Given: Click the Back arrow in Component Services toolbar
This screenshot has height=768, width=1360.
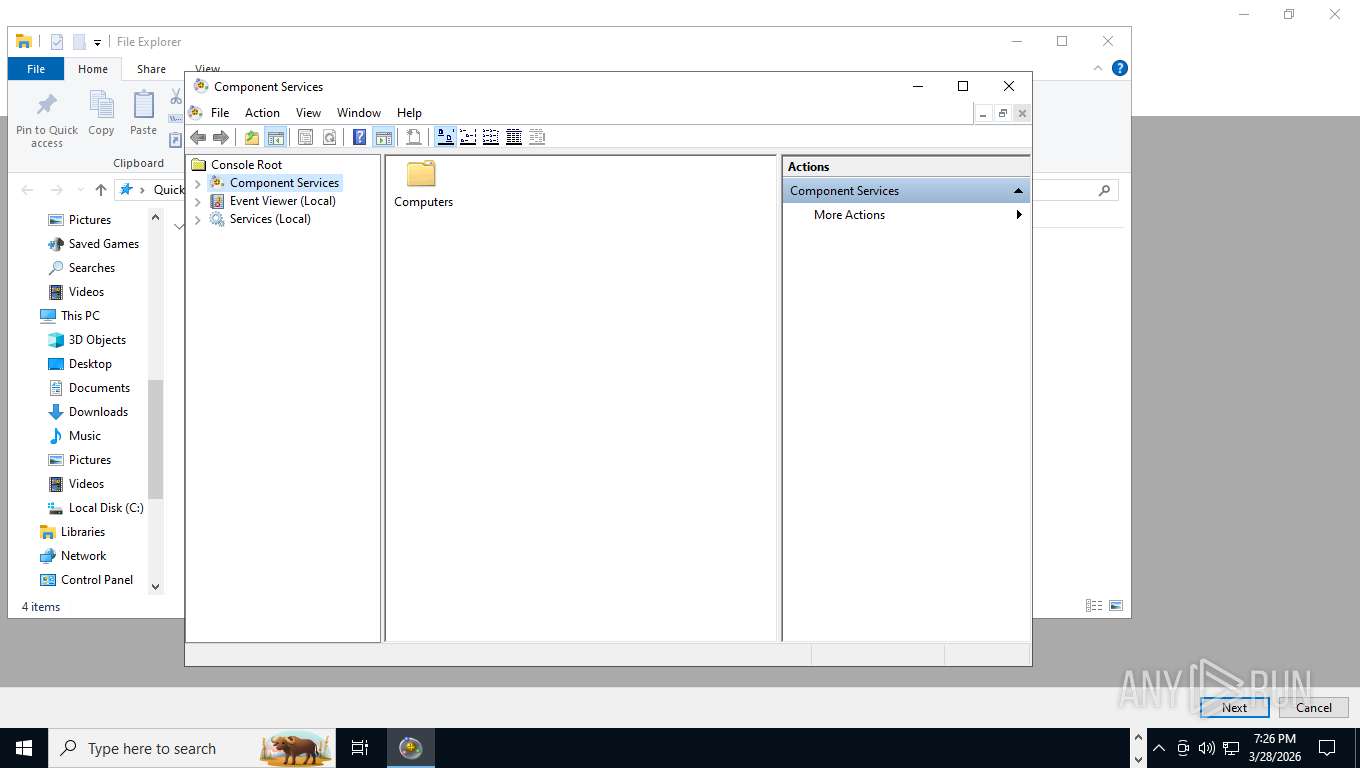Looking at the screenshot, I should pyautogui.click(x=198, y=137).
